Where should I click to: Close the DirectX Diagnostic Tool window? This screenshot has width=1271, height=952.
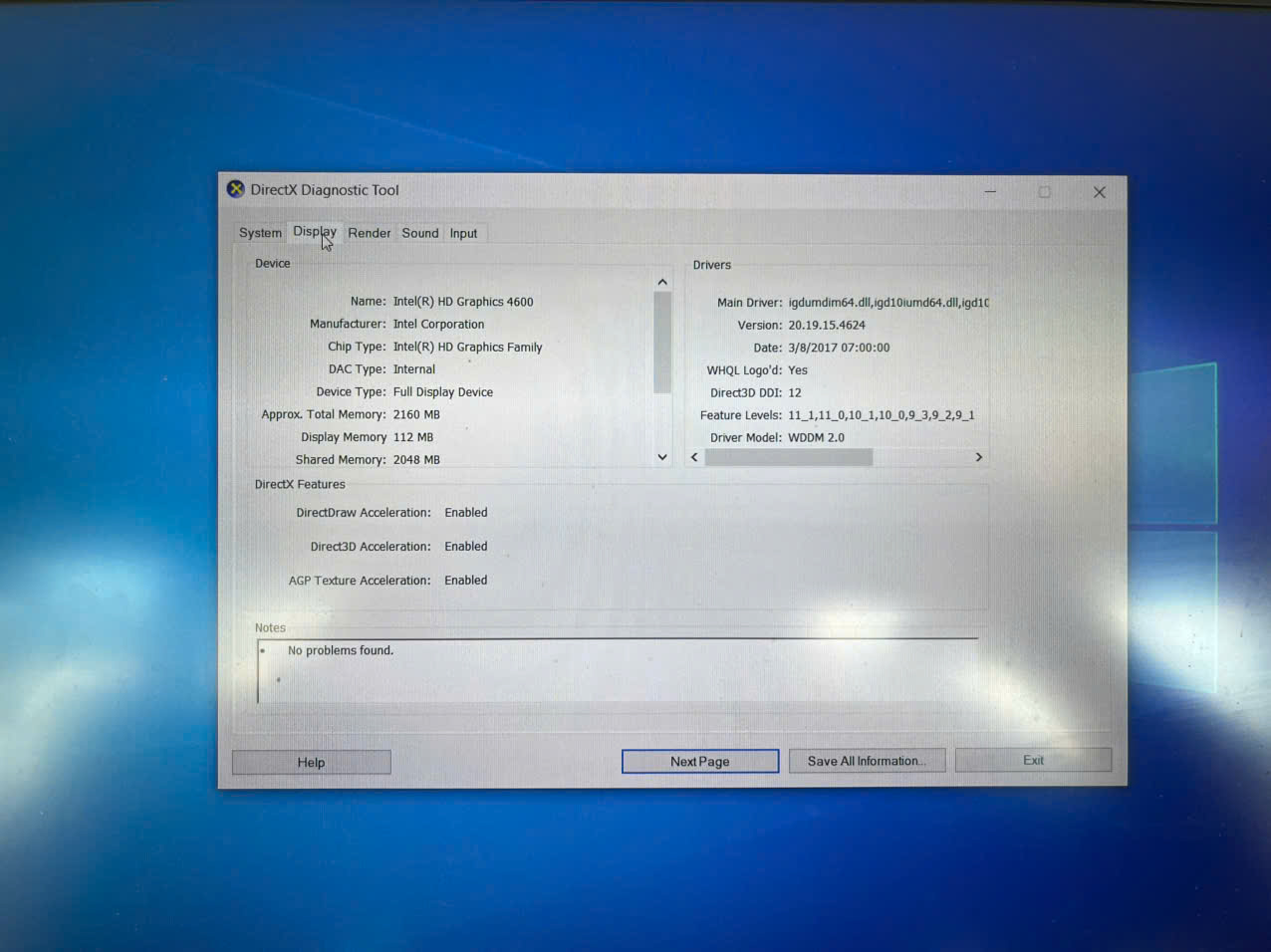pos(1099,192)
